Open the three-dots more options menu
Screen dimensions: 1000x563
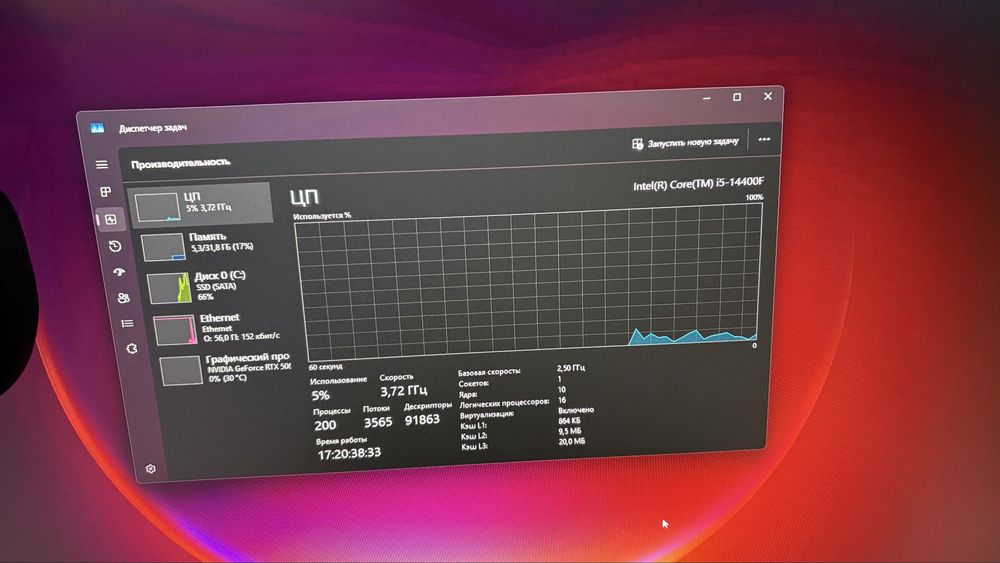click(764, 139)
